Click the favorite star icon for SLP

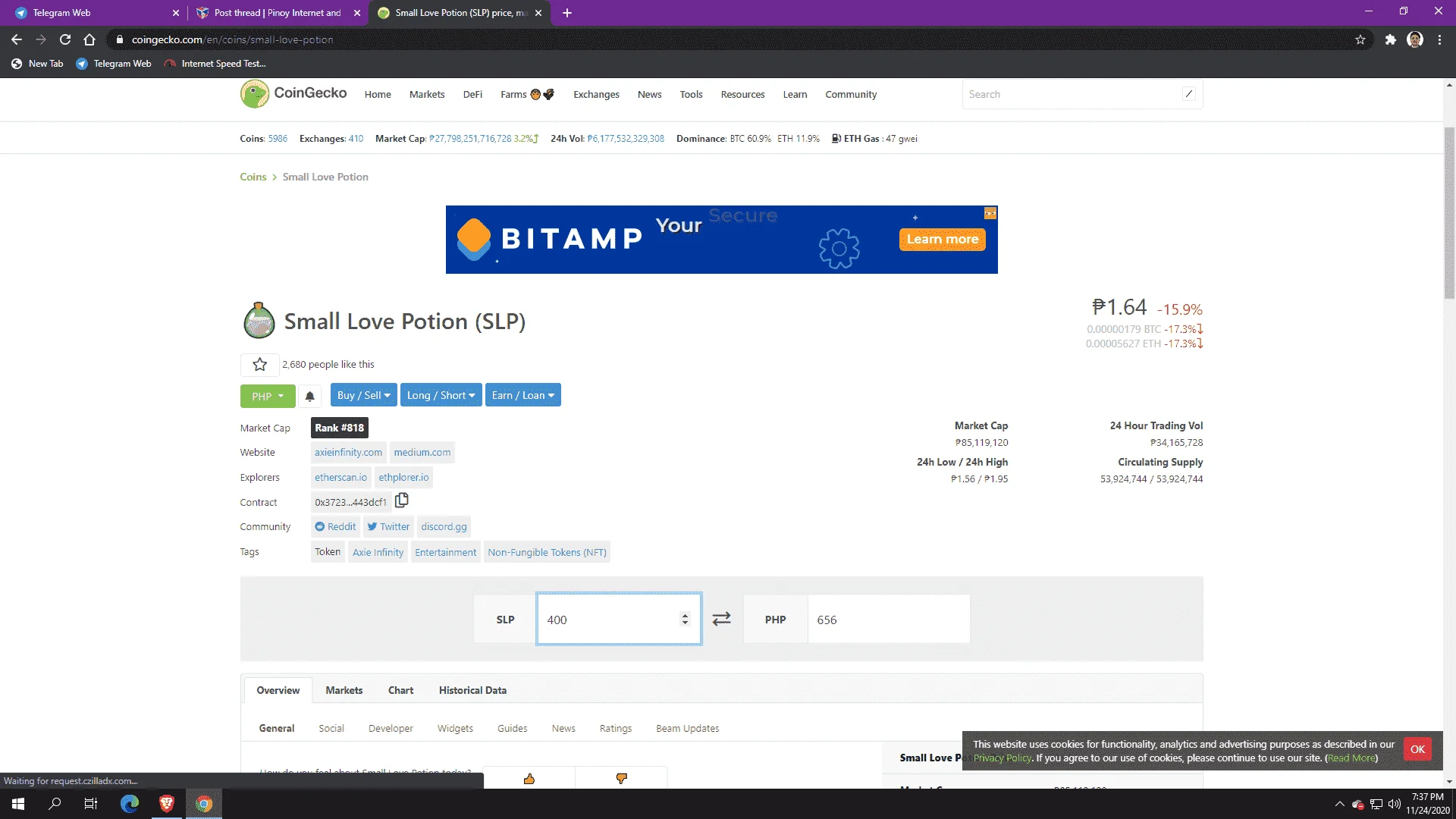[x=259, y=365]
